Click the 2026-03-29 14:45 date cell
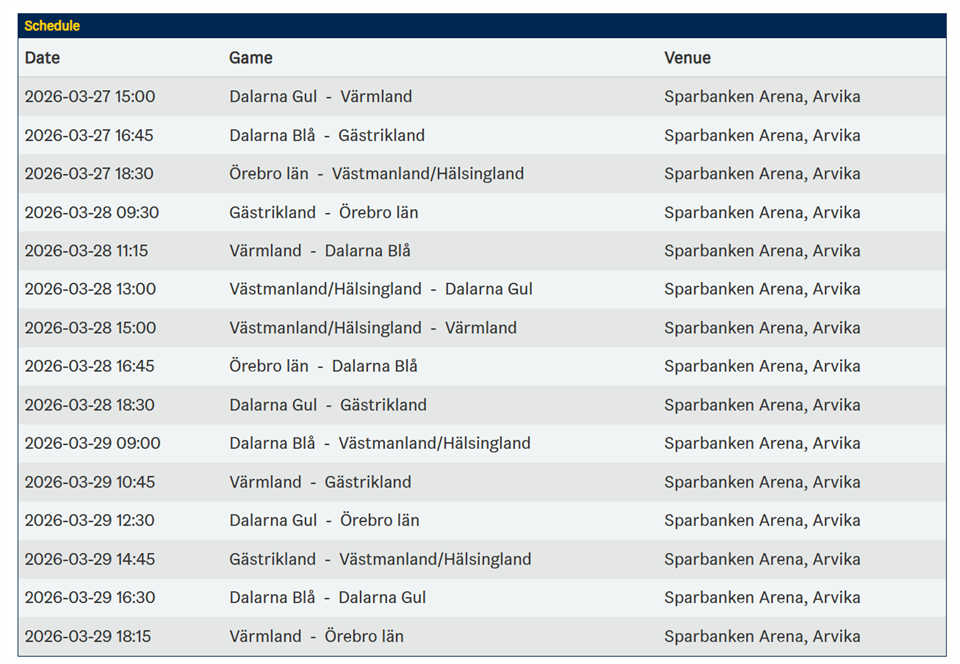The width and height of the screenshot is (960, 664). 90,559
